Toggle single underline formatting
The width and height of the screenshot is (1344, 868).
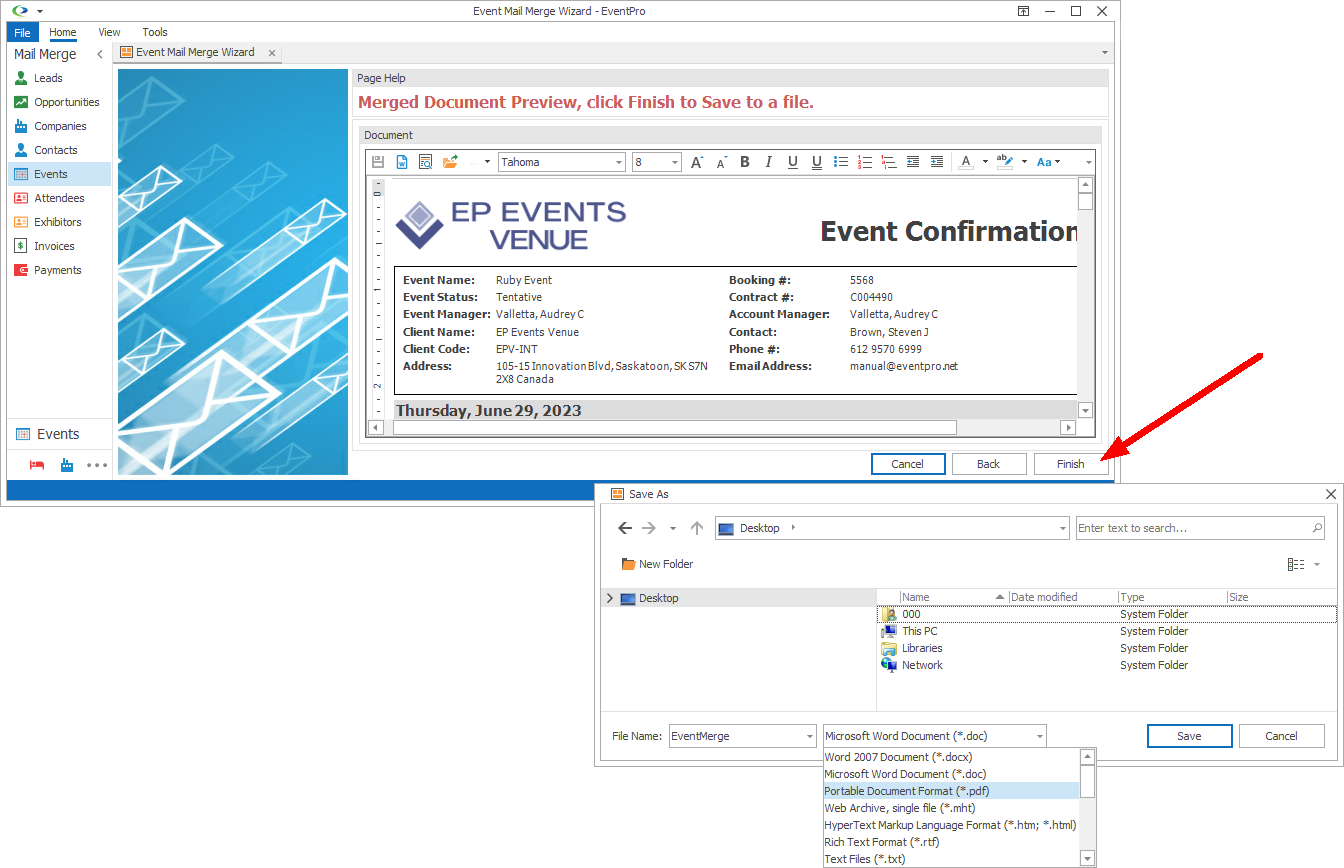[793, 162]
